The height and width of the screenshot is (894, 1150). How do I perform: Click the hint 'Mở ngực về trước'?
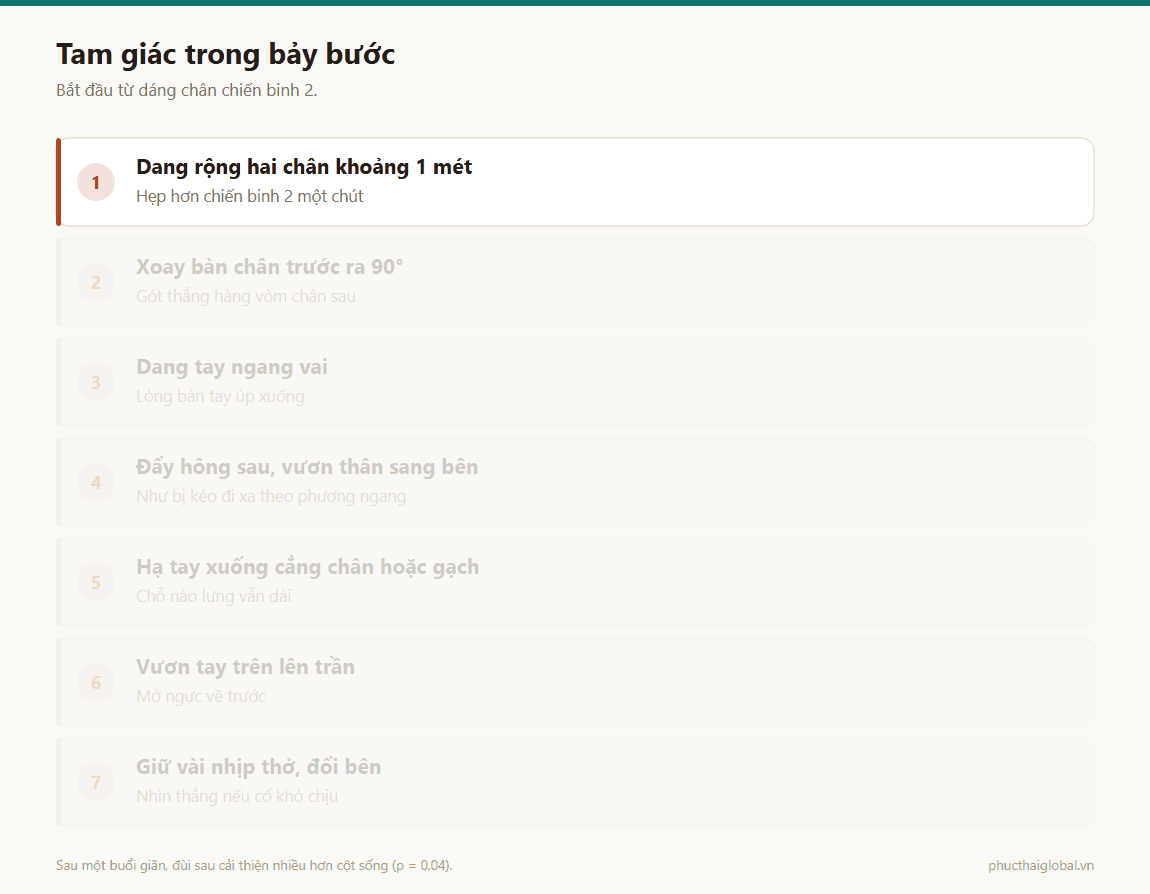pyautogui.click(x=201, y=697)
